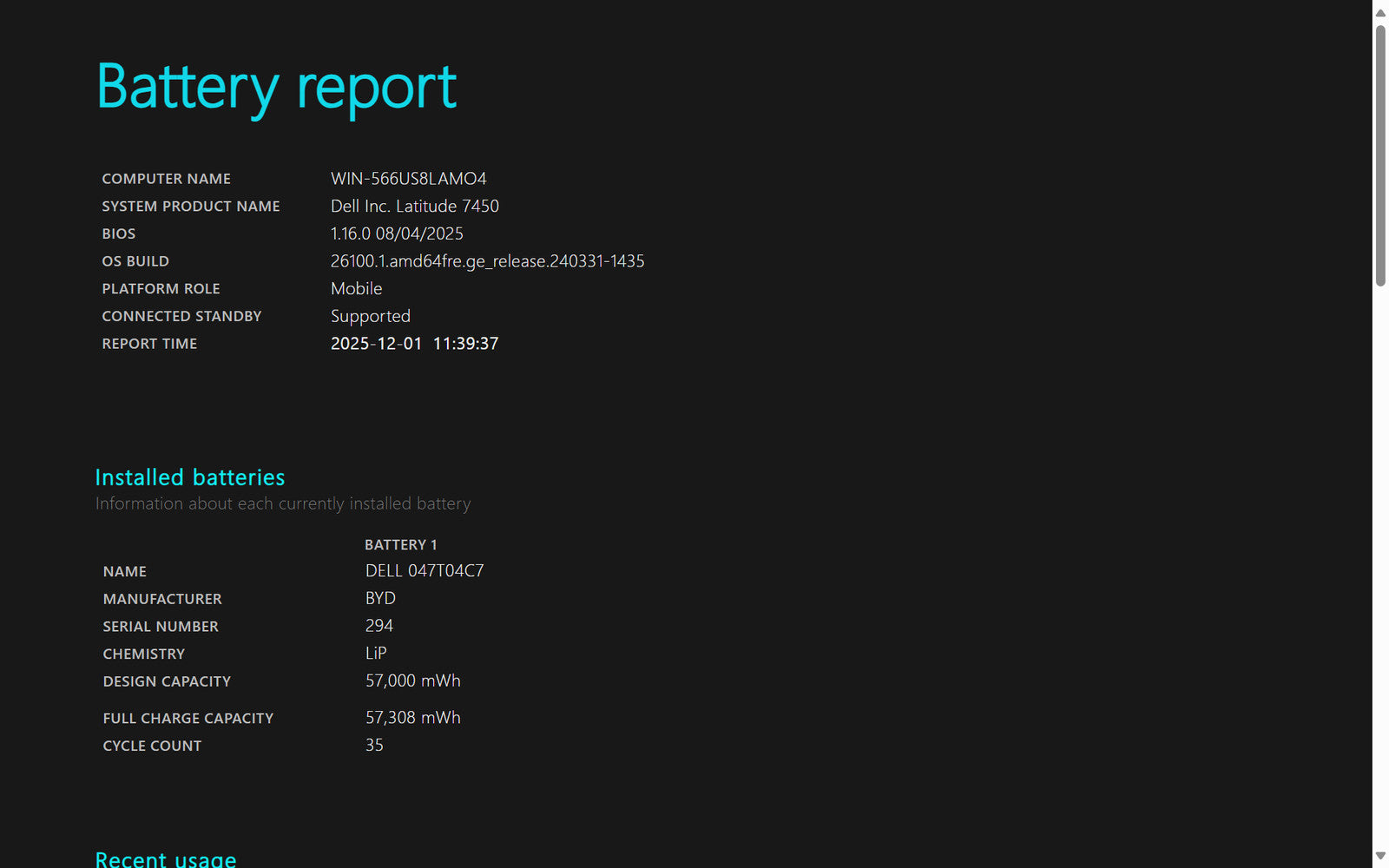Image resolution: width=1389 pixels, height=868 pixels.
Task: Click the empty scrollbar track below the thumb
Action: tap(1380, 564)
